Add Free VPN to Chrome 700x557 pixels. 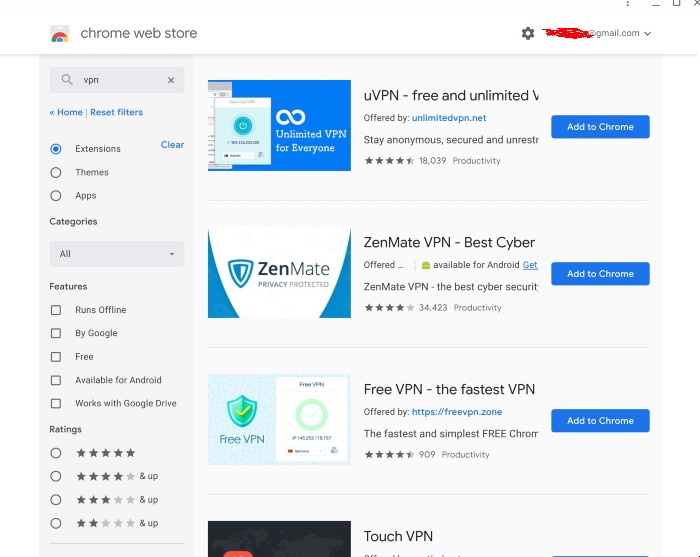(x=600, y=420)
